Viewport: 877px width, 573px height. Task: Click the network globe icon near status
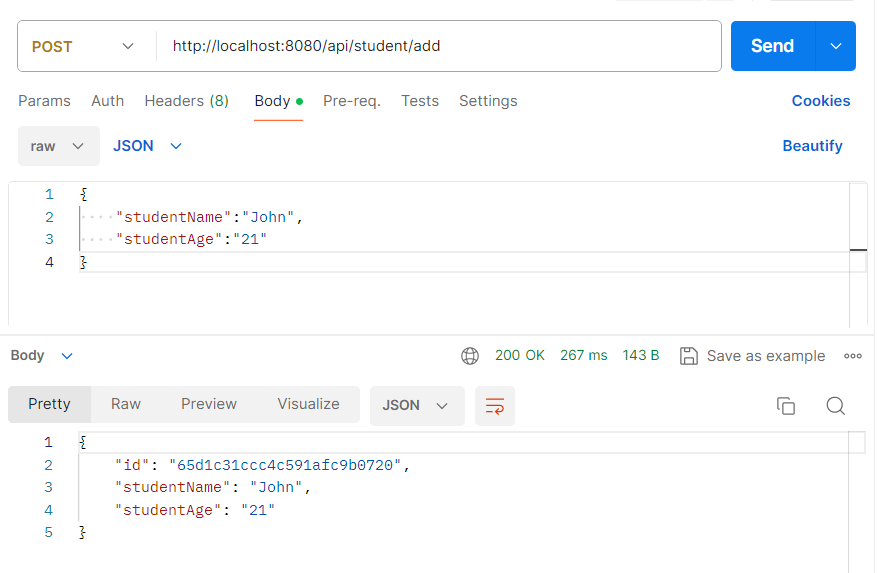(x=470, y=356)
